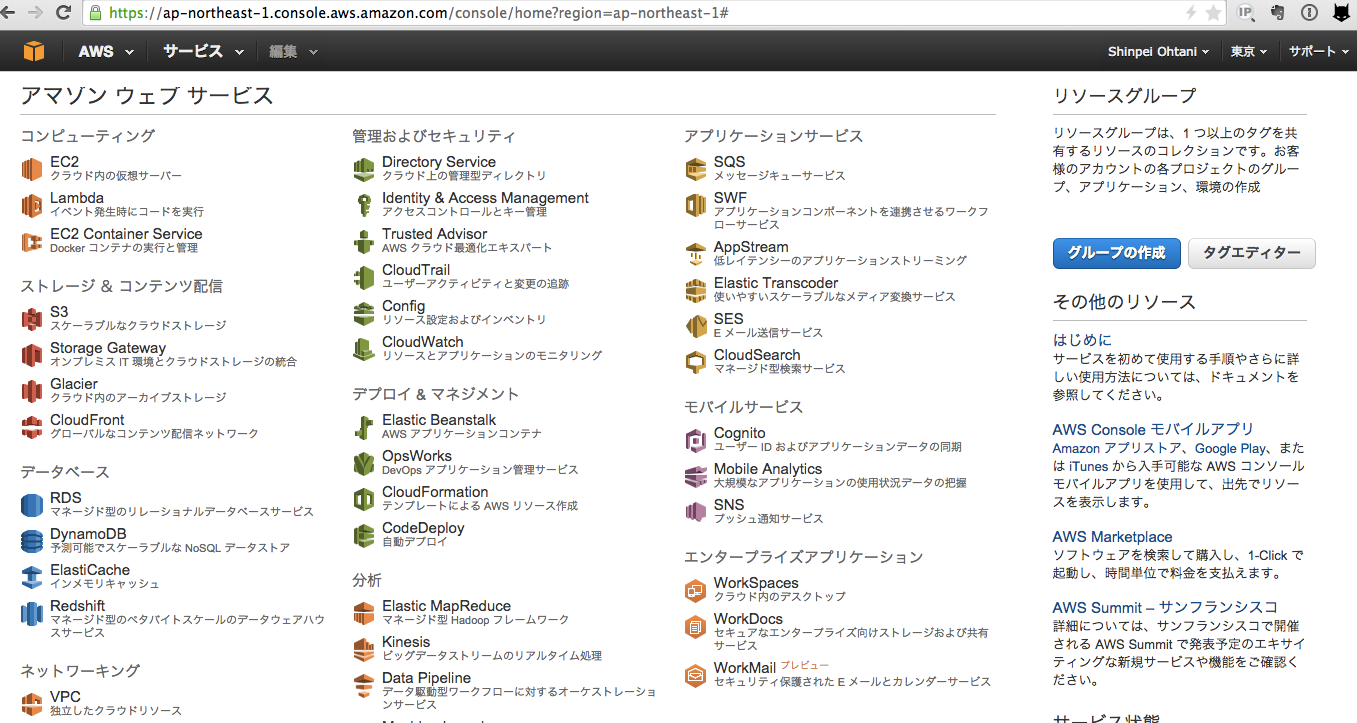Image resolution: width=1357 pixels, height=723 pixels.
Task: Expand the Shinpei Ohtani account menu
Action: click(1158, 51)
